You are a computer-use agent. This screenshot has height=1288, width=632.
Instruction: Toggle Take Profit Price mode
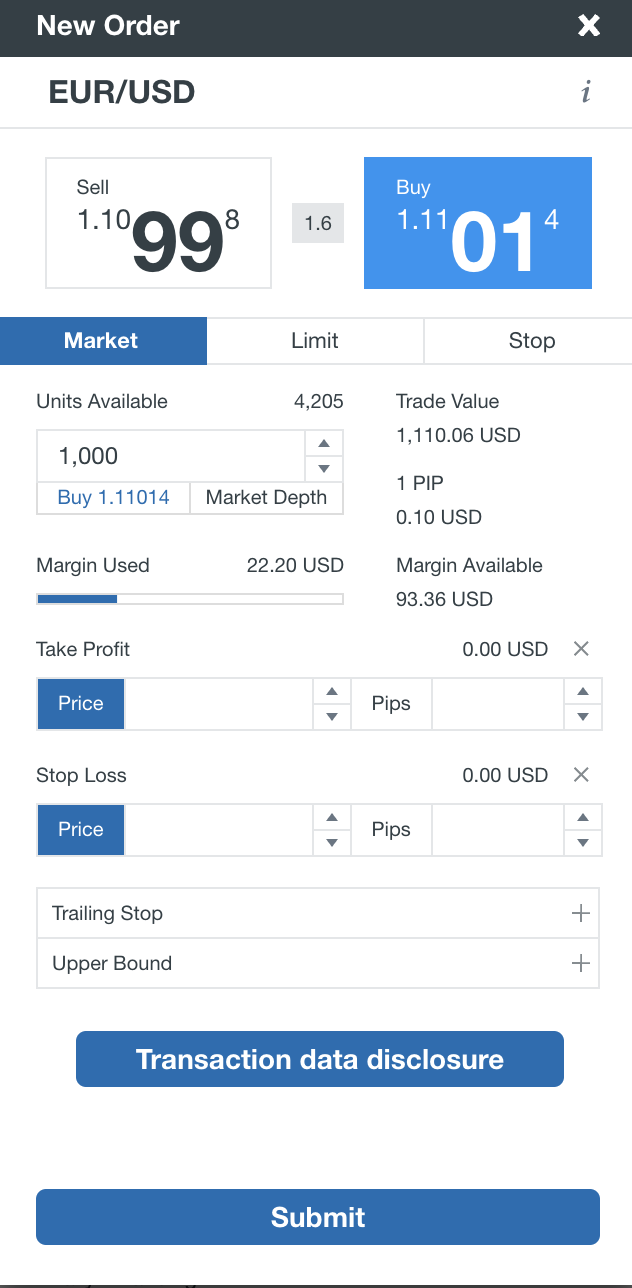point(81,704)
